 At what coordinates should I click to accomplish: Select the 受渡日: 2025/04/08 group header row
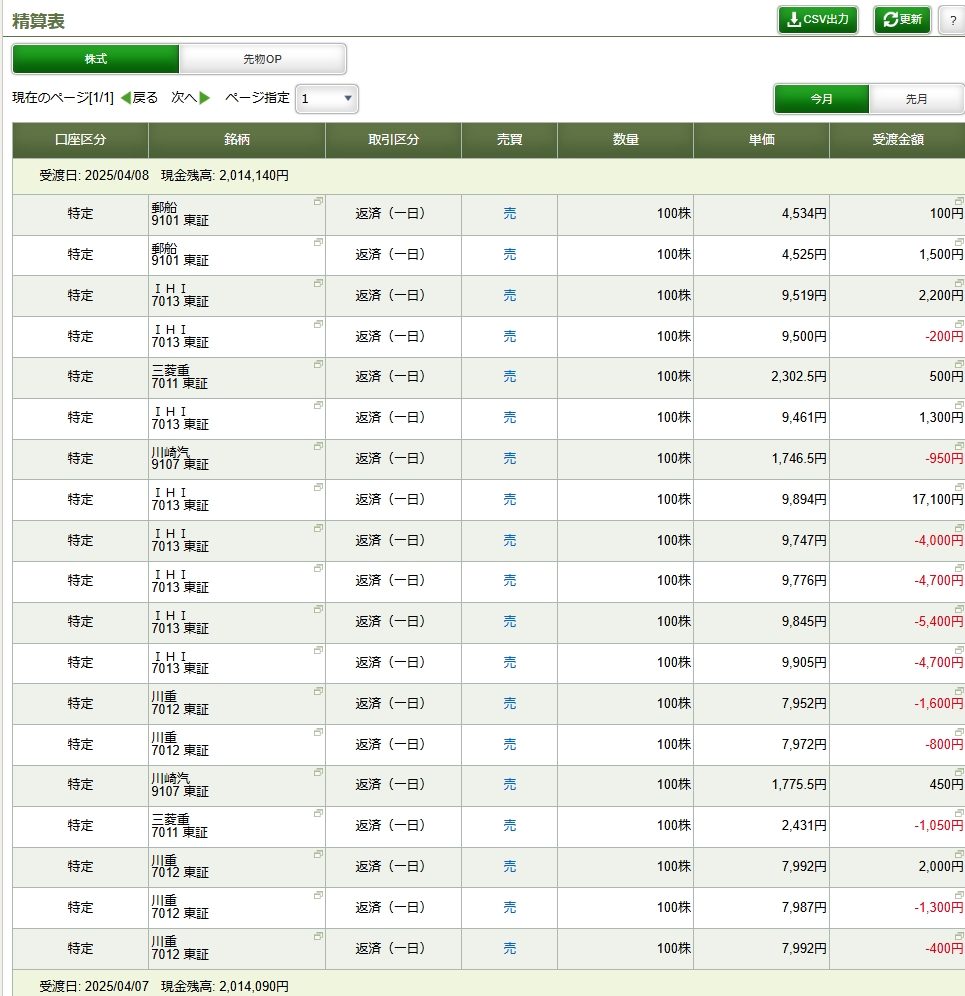click(489, 176)
